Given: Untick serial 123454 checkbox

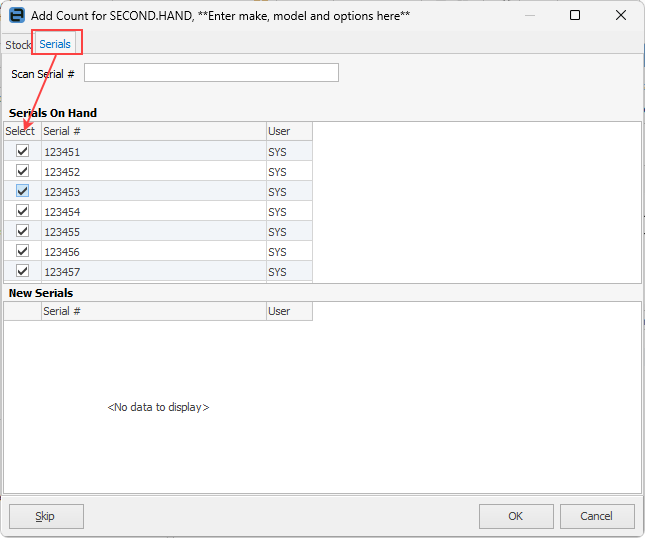Looking at the screenshot, I should [x=22, y=211].
